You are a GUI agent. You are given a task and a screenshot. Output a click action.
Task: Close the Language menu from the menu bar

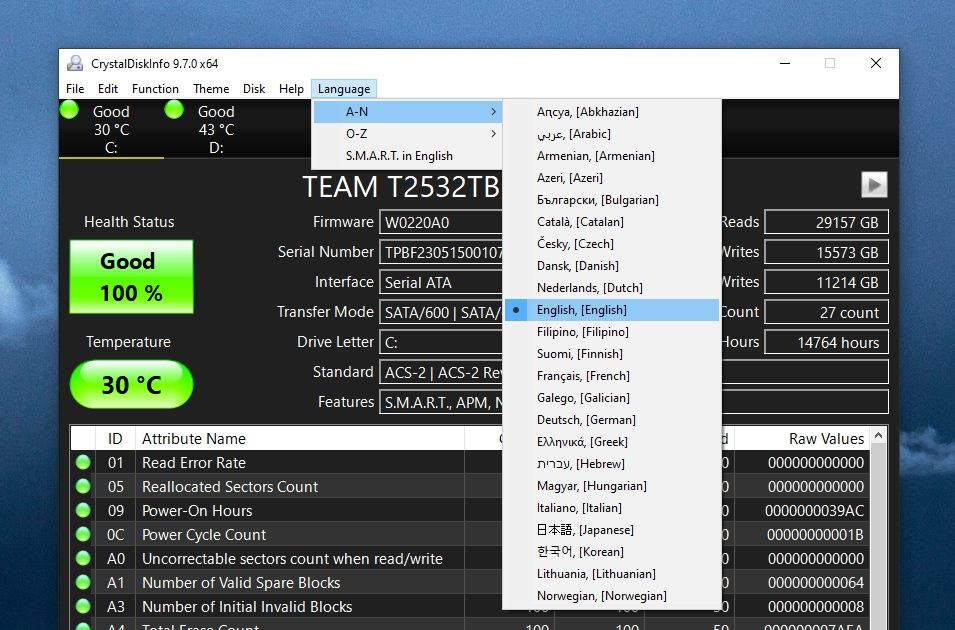(x=344, y=89)
